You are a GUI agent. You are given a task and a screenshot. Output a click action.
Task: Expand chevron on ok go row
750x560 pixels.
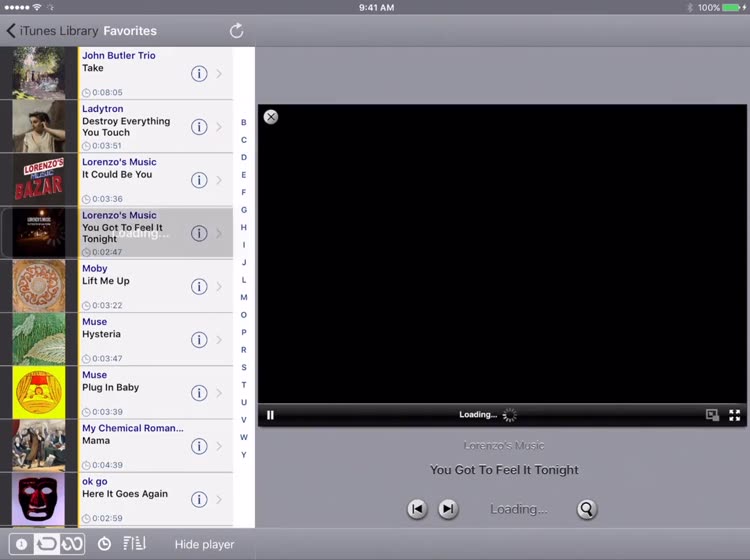pyautogui.click(x=219, y=500)
